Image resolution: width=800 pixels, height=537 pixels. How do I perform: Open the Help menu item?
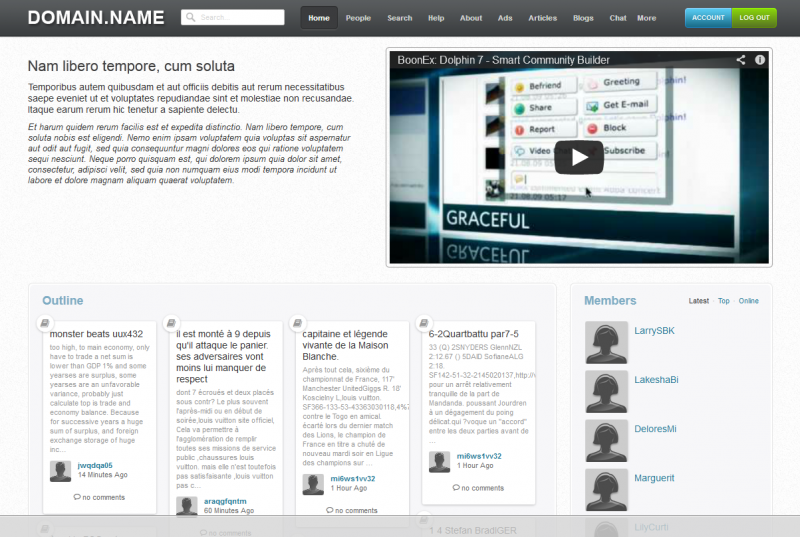click(x=436, y=18)
